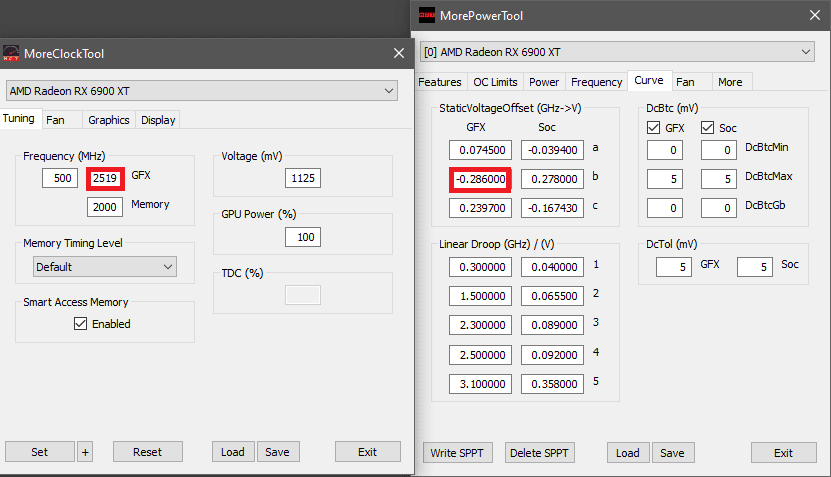The image size is (831, 477).
Task: Click Voltage field showing 1125
Action: pyautogui.click(x=303, y=178)
